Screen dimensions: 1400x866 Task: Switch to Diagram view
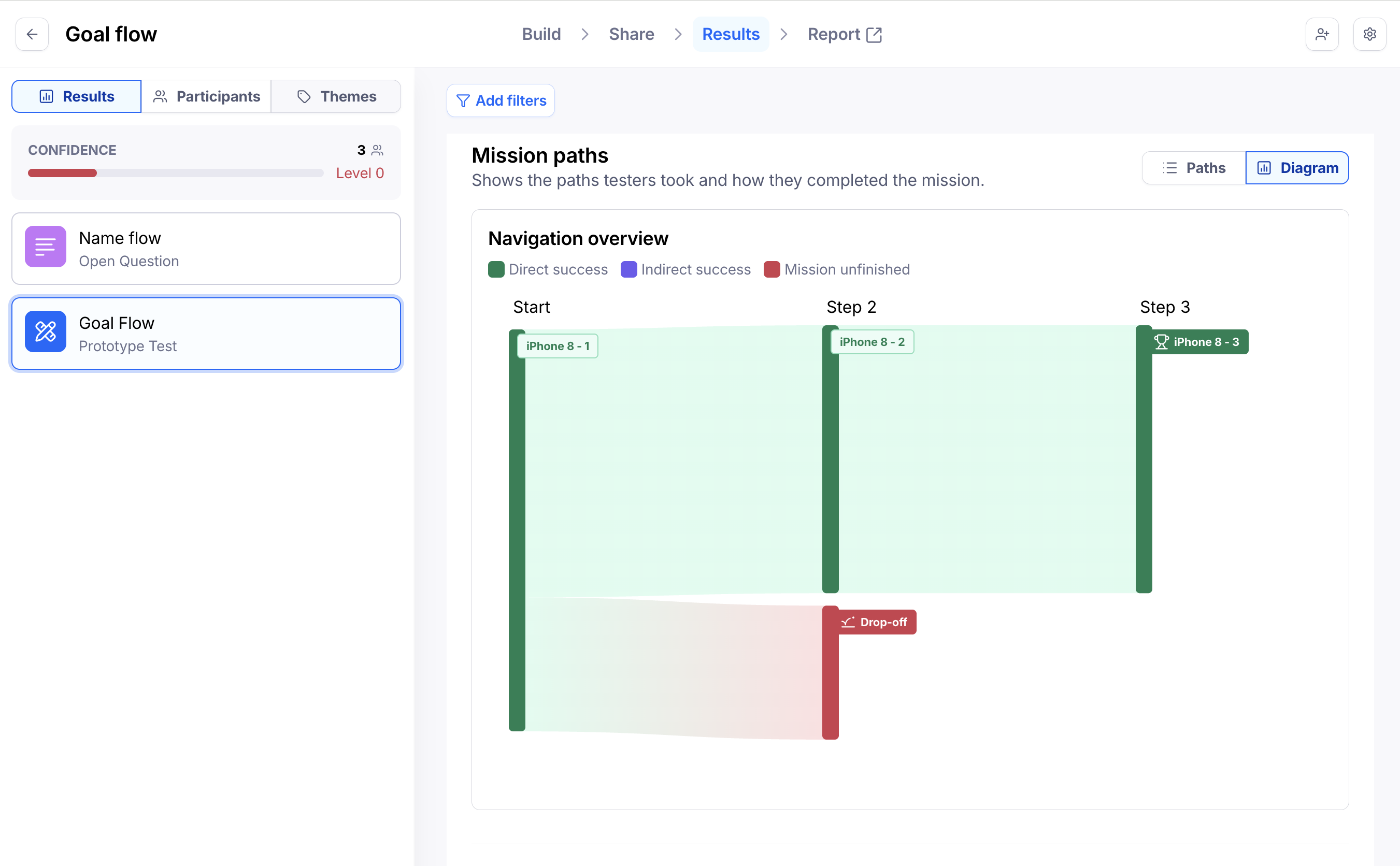pyautogui.click(x=1297, y=168)
